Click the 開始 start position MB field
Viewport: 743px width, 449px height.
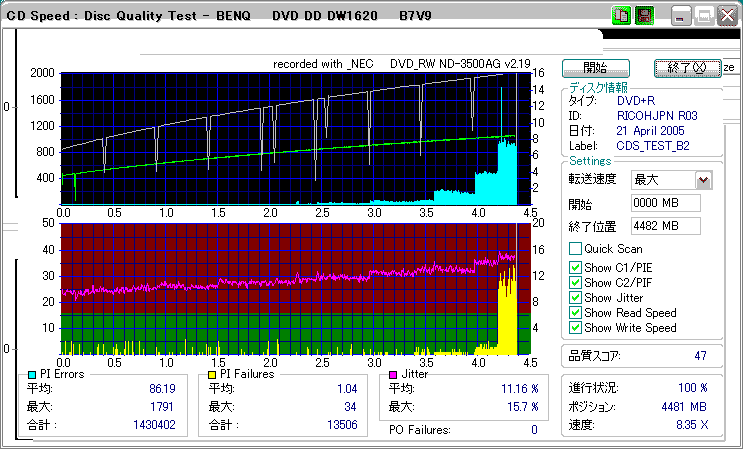click(666, 203)
